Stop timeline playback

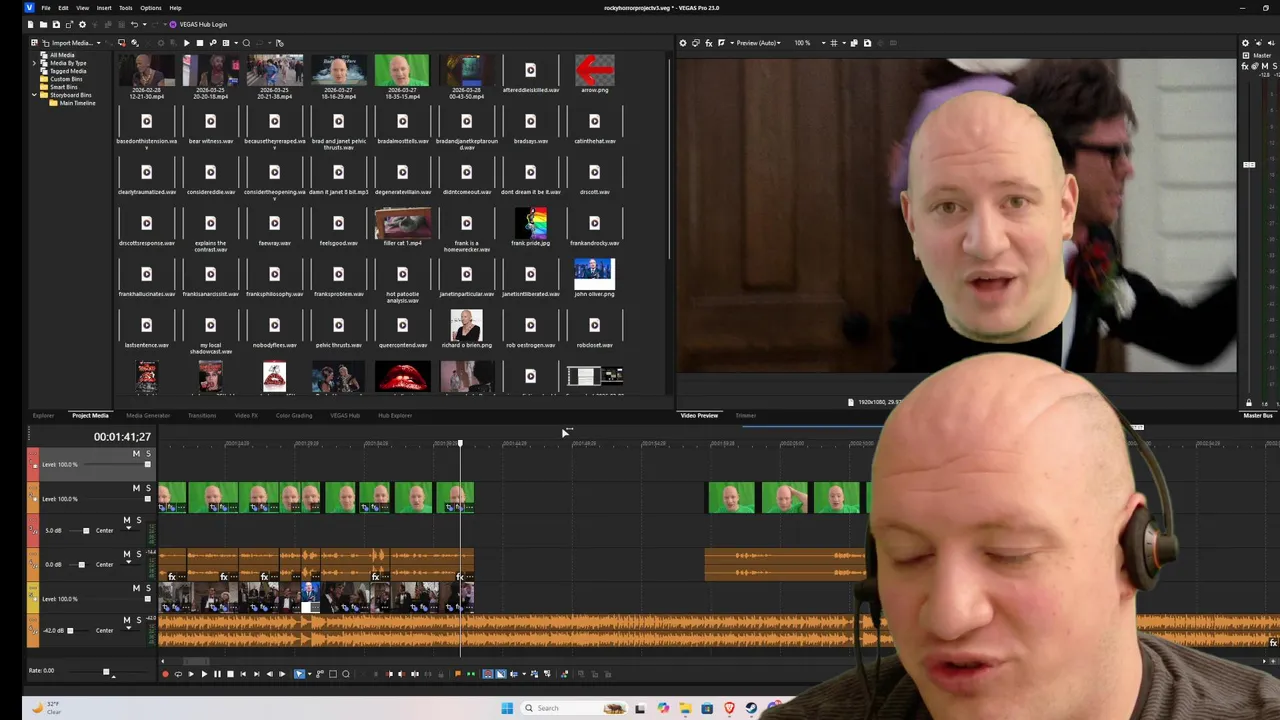pos(230,674)
